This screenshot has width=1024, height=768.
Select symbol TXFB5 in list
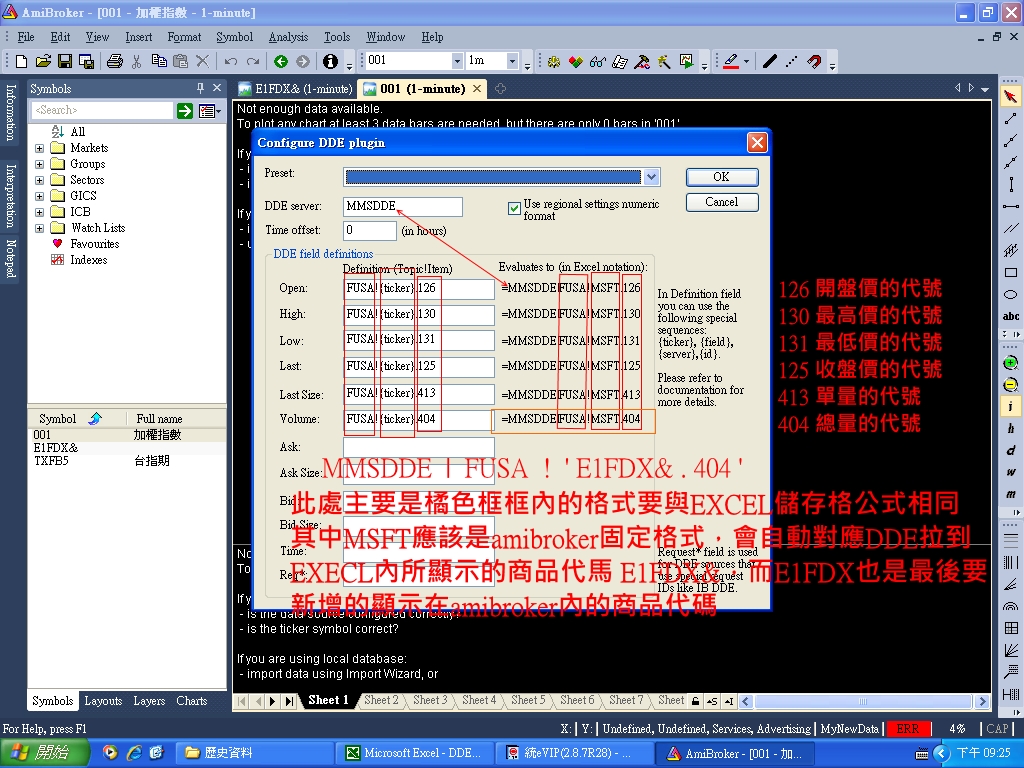[127, 460]
